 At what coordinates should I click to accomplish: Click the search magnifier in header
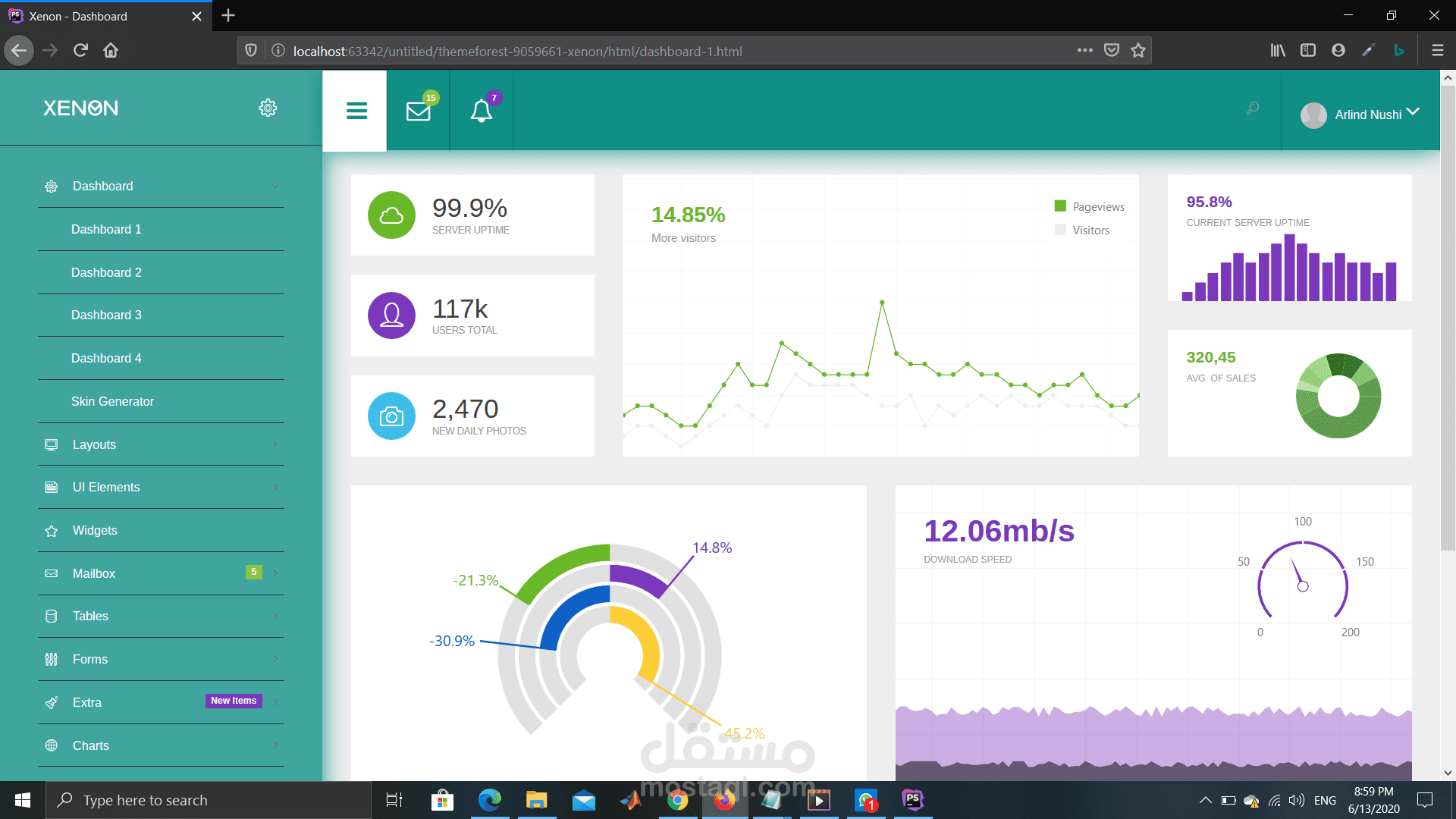coord(1252,108)
